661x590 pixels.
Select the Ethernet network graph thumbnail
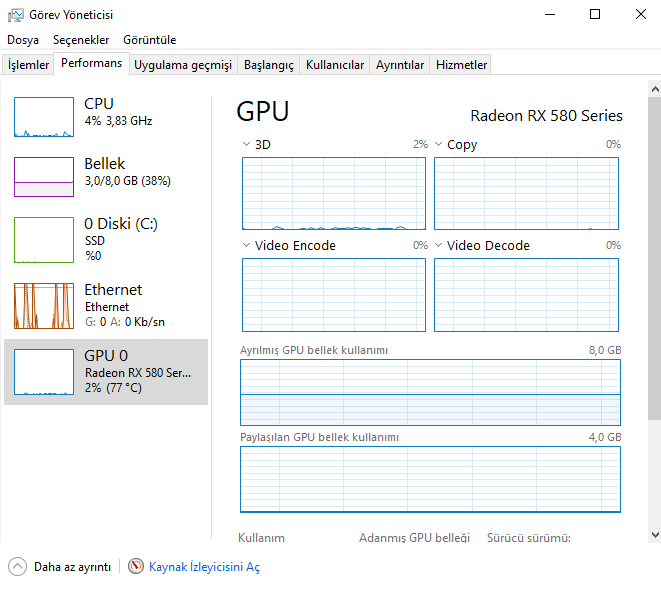coord(43,306)
